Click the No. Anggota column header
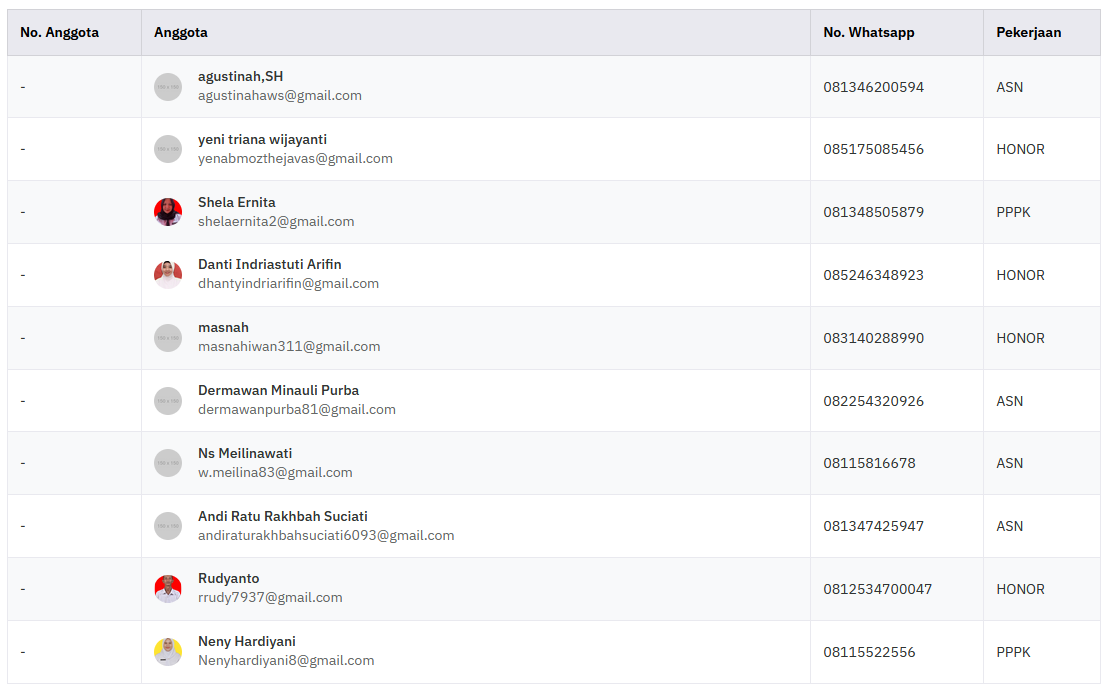 [59, 32]
